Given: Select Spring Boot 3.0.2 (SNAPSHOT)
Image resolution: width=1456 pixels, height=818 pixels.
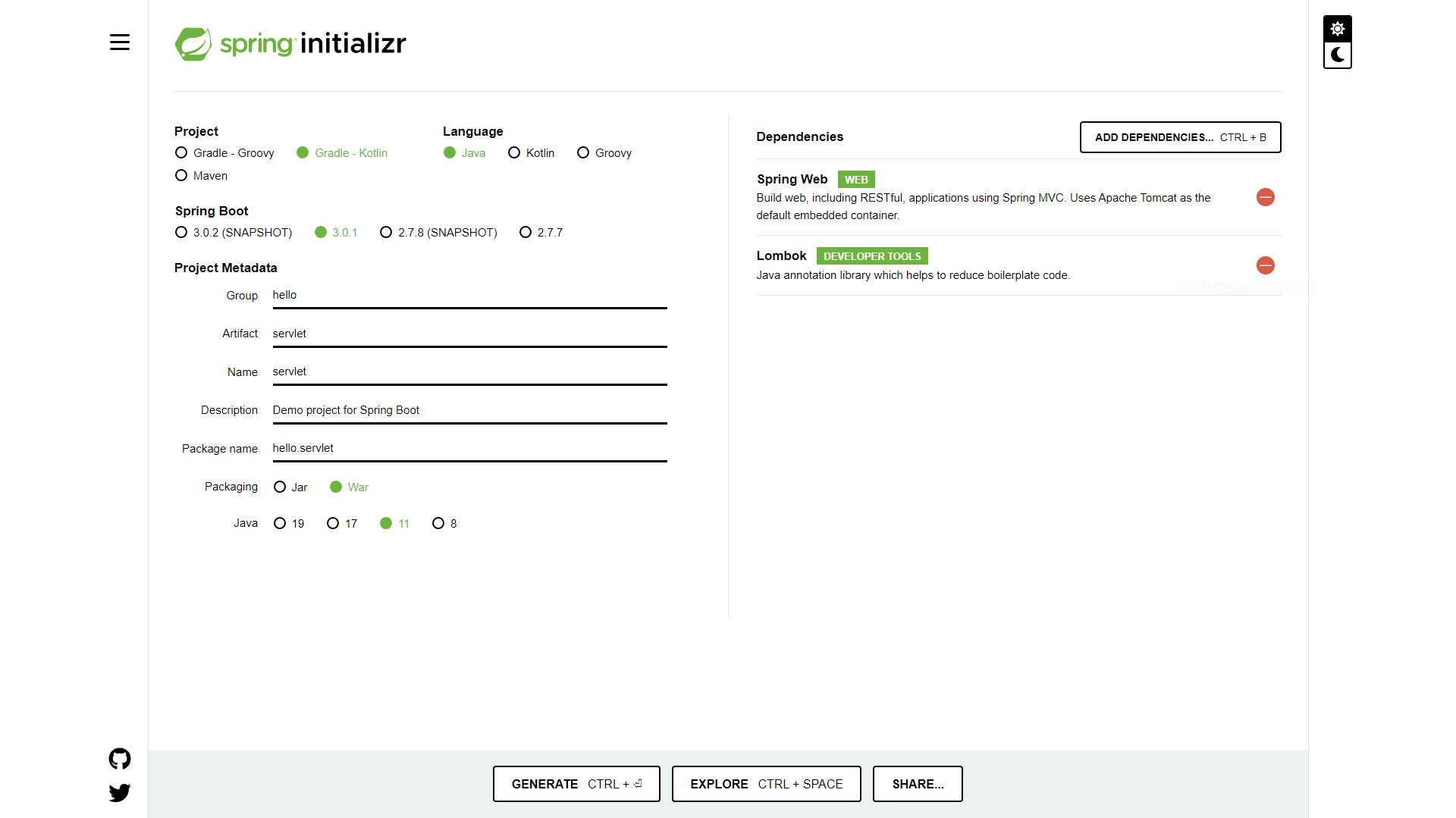Looking at the screenshot, I should (234, 233).
